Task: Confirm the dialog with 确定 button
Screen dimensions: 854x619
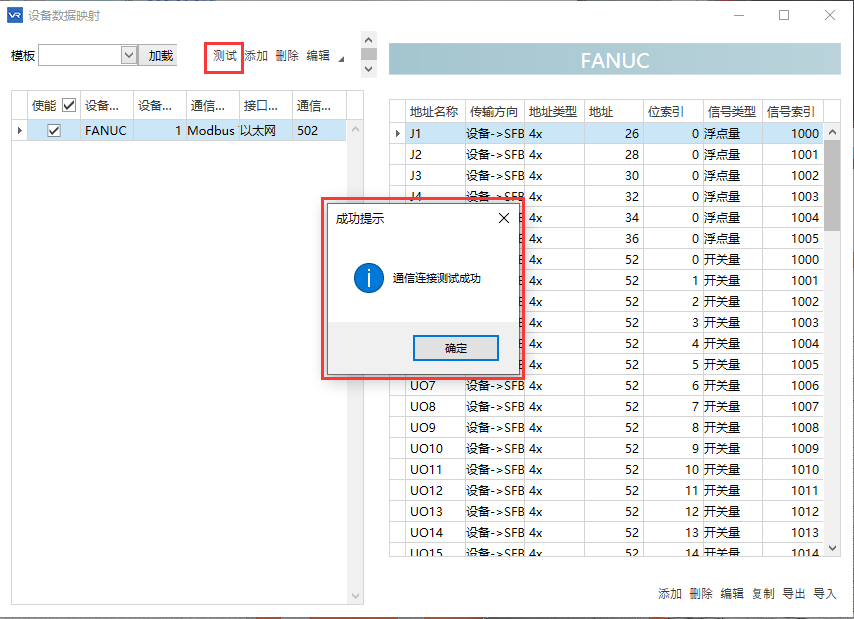Action: pyautogui.click(x=456, y=348)
